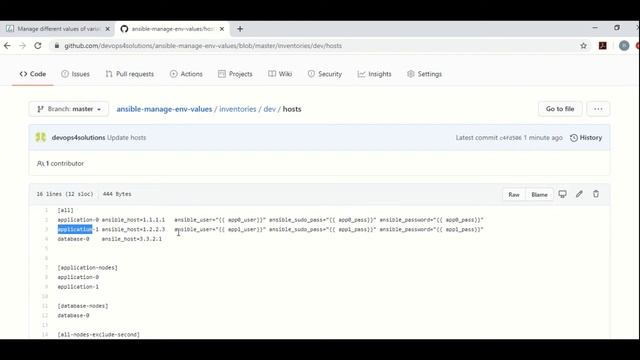Click the address bar URL
This screenshot has width=640, height=360.
[203, 46]
